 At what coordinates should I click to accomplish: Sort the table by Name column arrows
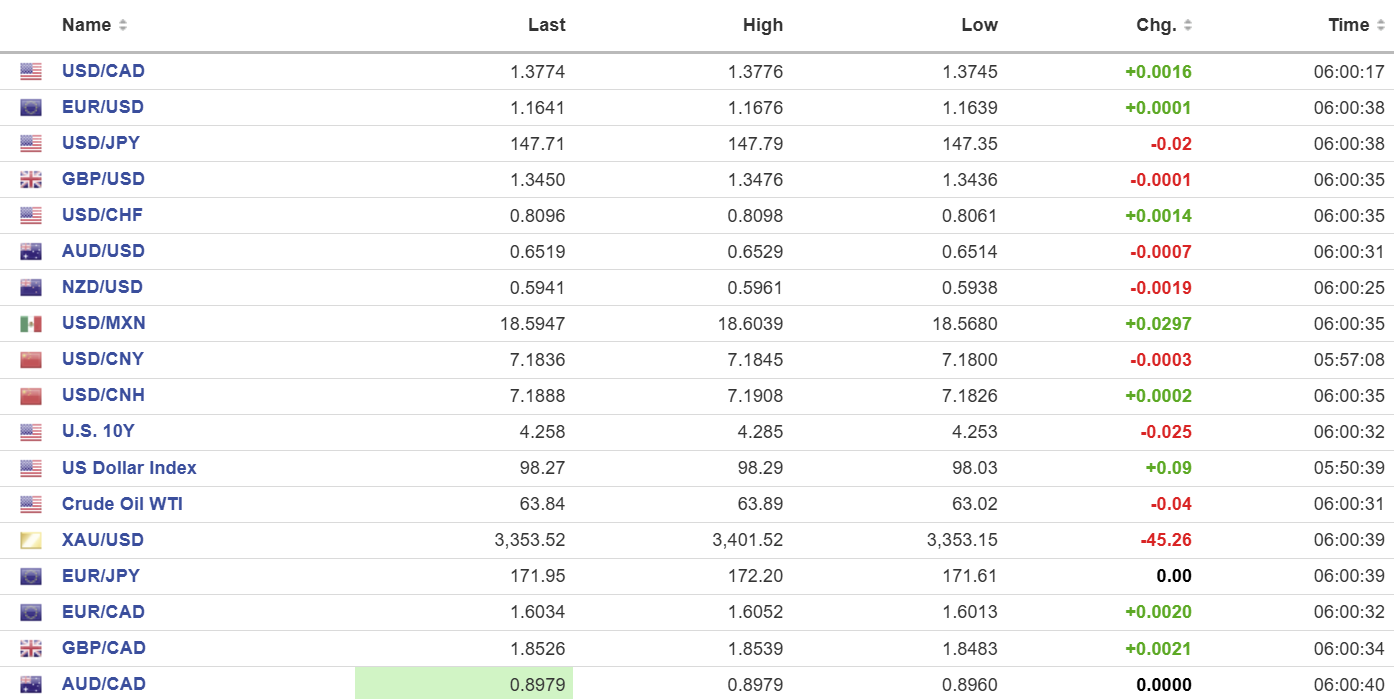click(x=123, y=26)
